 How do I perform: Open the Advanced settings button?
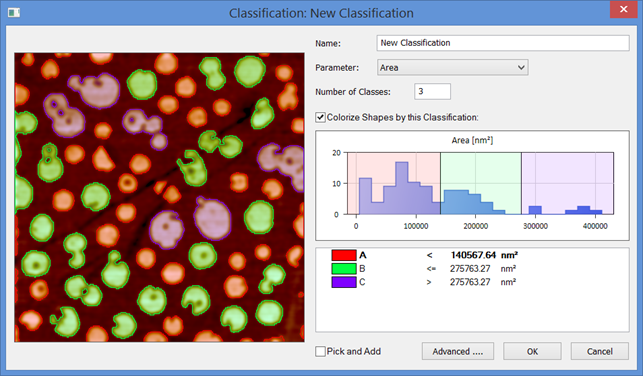point(458,351)
